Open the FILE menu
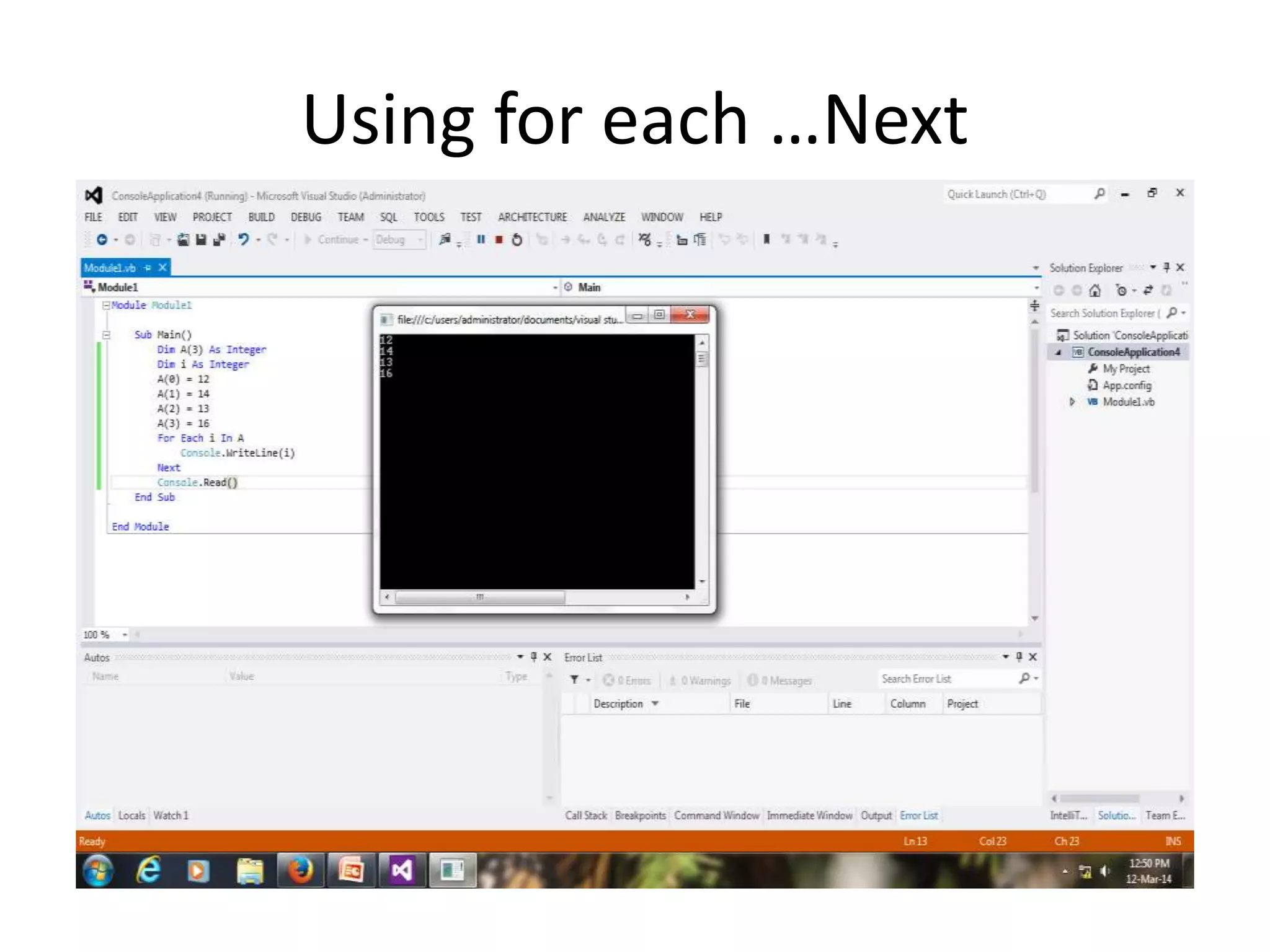The image size is (1270, 952). (x=94, y=217)
